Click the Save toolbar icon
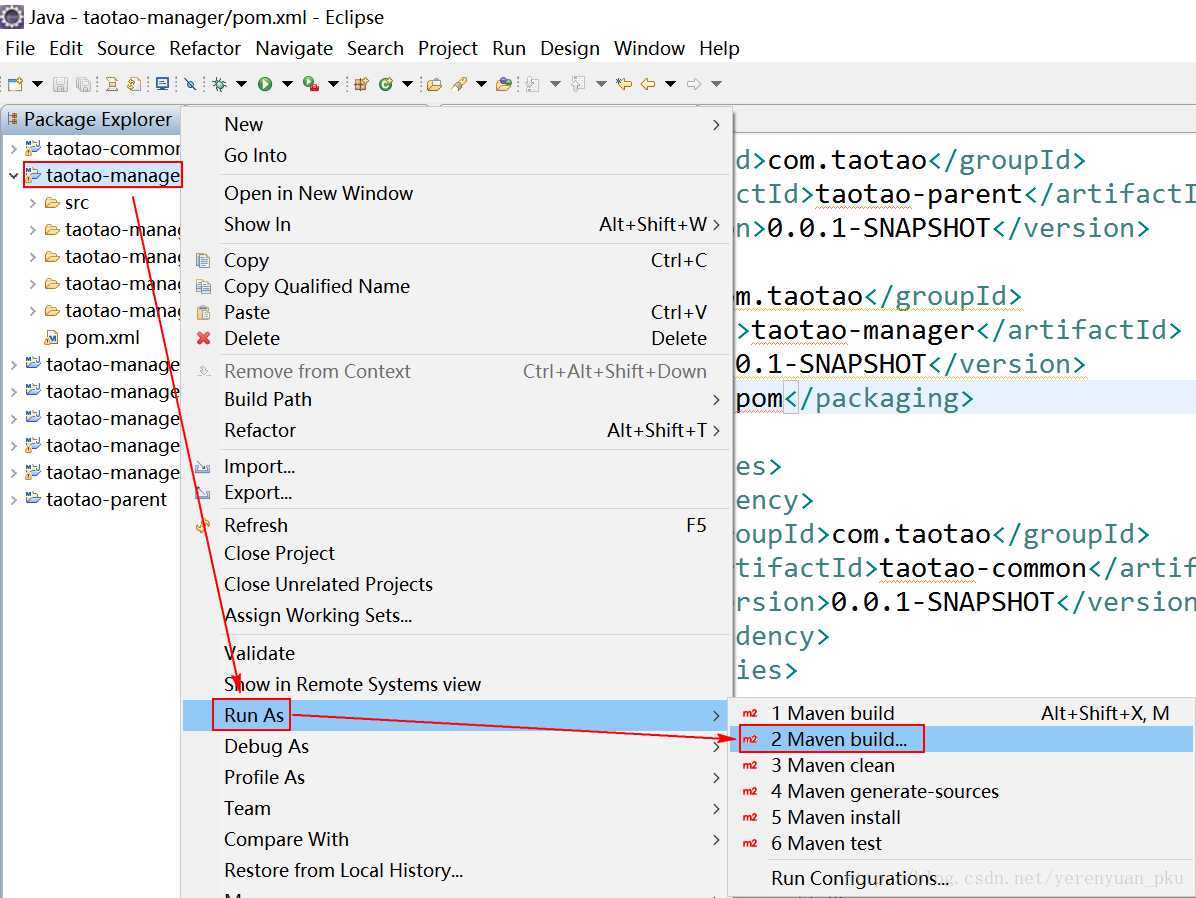 (x=60, y=84)
